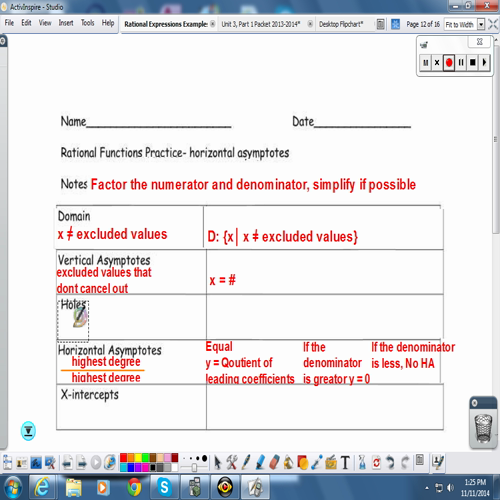Pick the yellow color swatch
The height and width of the screenshot is (500, 500).
(138, 458)
